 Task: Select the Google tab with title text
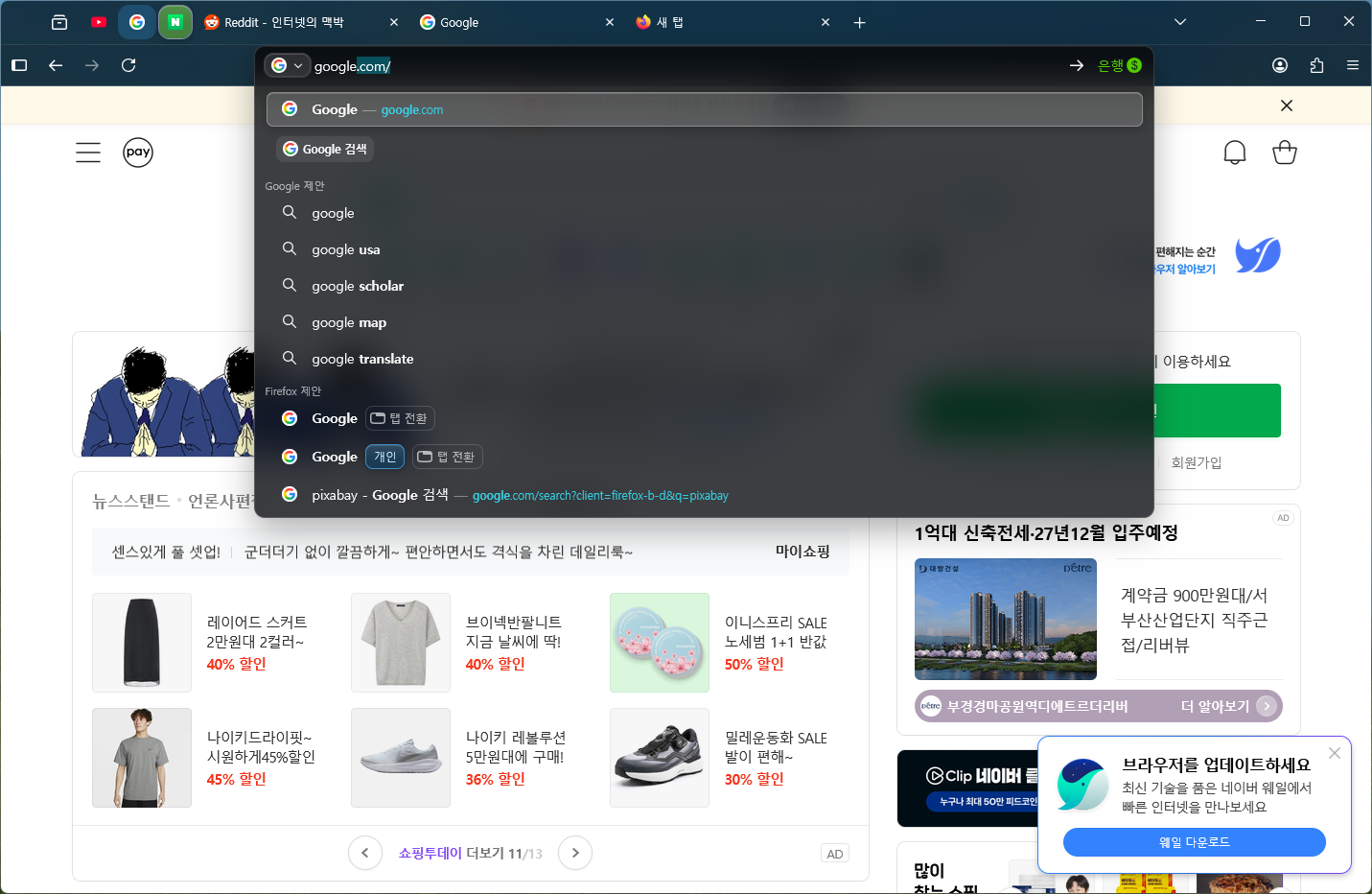click(517, 22)
